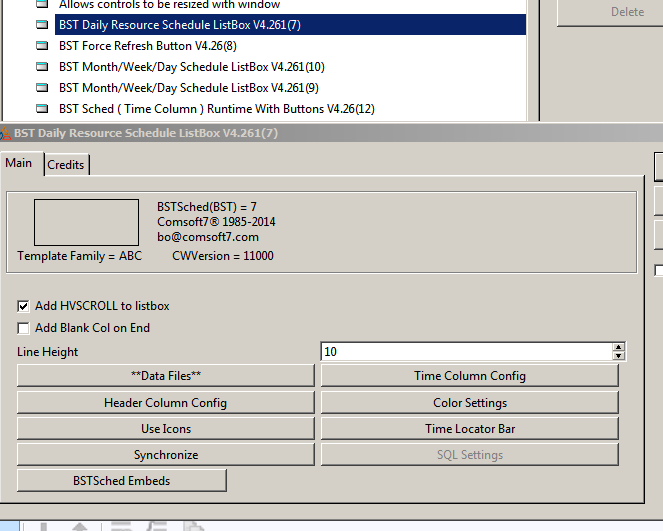
Task: Click icon of Month/Week/Day Schedule ListBox (9)
Action: 41,88
